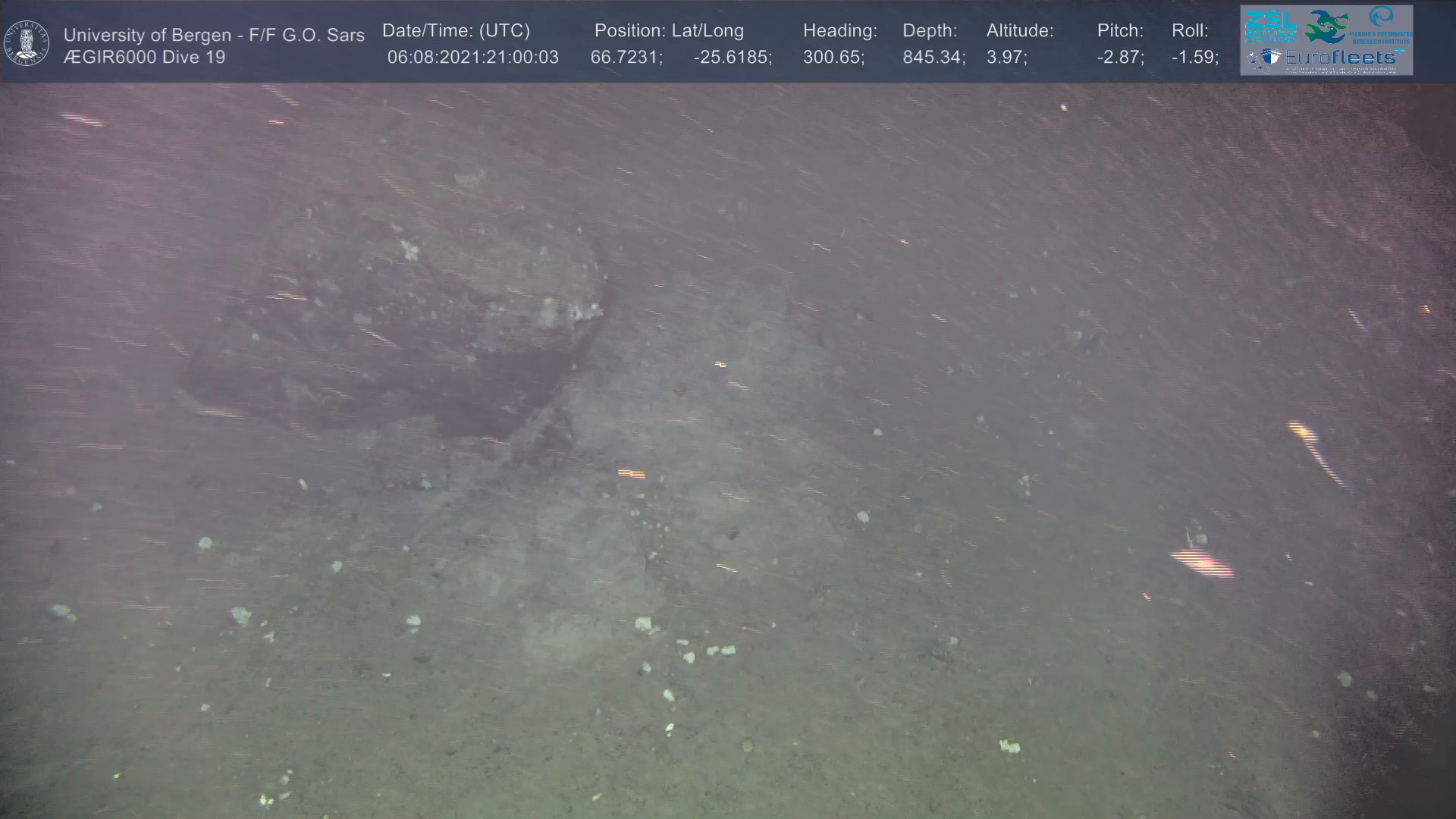Image resolution: width=1456 pixels, height=819 pixels.
Task: Click the 'University of Bergen - F/F G.O. Sars' text
Action: coord(214,35)
